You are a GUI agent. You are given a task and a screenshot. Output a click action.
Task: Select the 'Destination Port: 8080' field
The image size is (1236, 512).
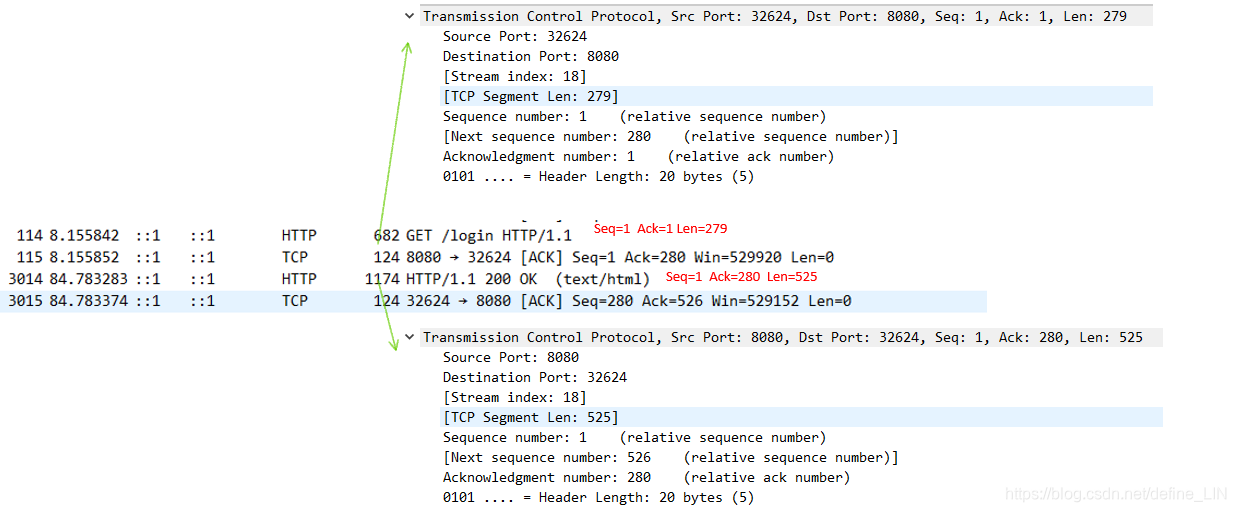[531, 56]
